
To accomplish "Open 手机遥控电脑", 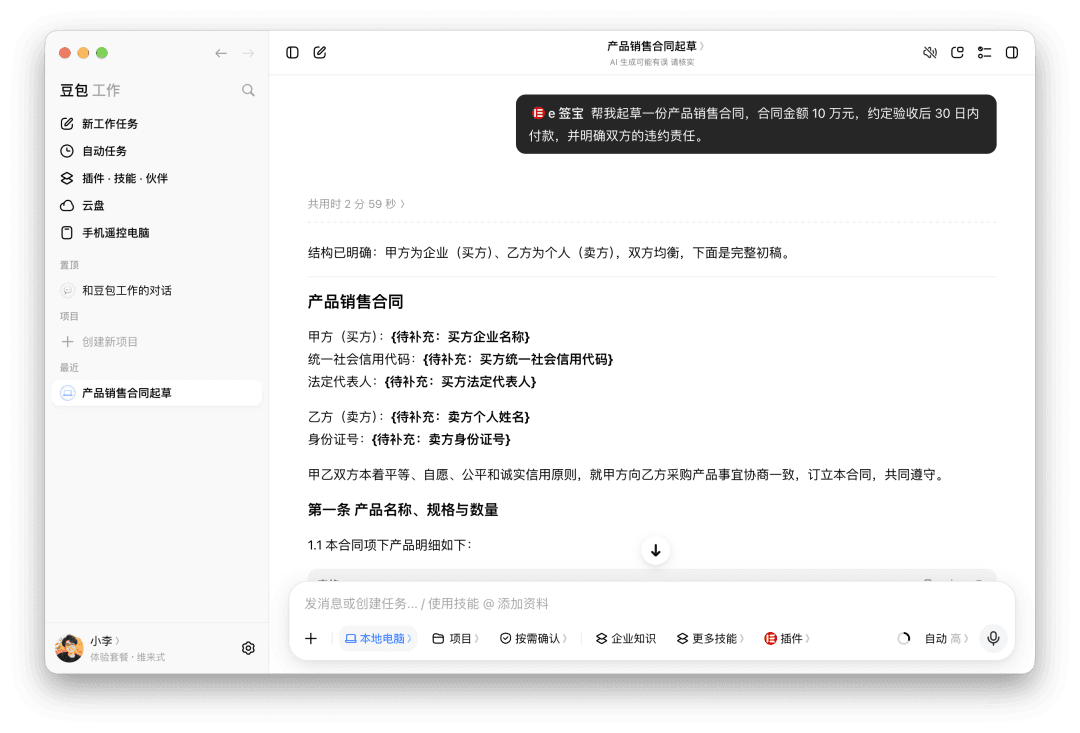I will tap(157, 233).
